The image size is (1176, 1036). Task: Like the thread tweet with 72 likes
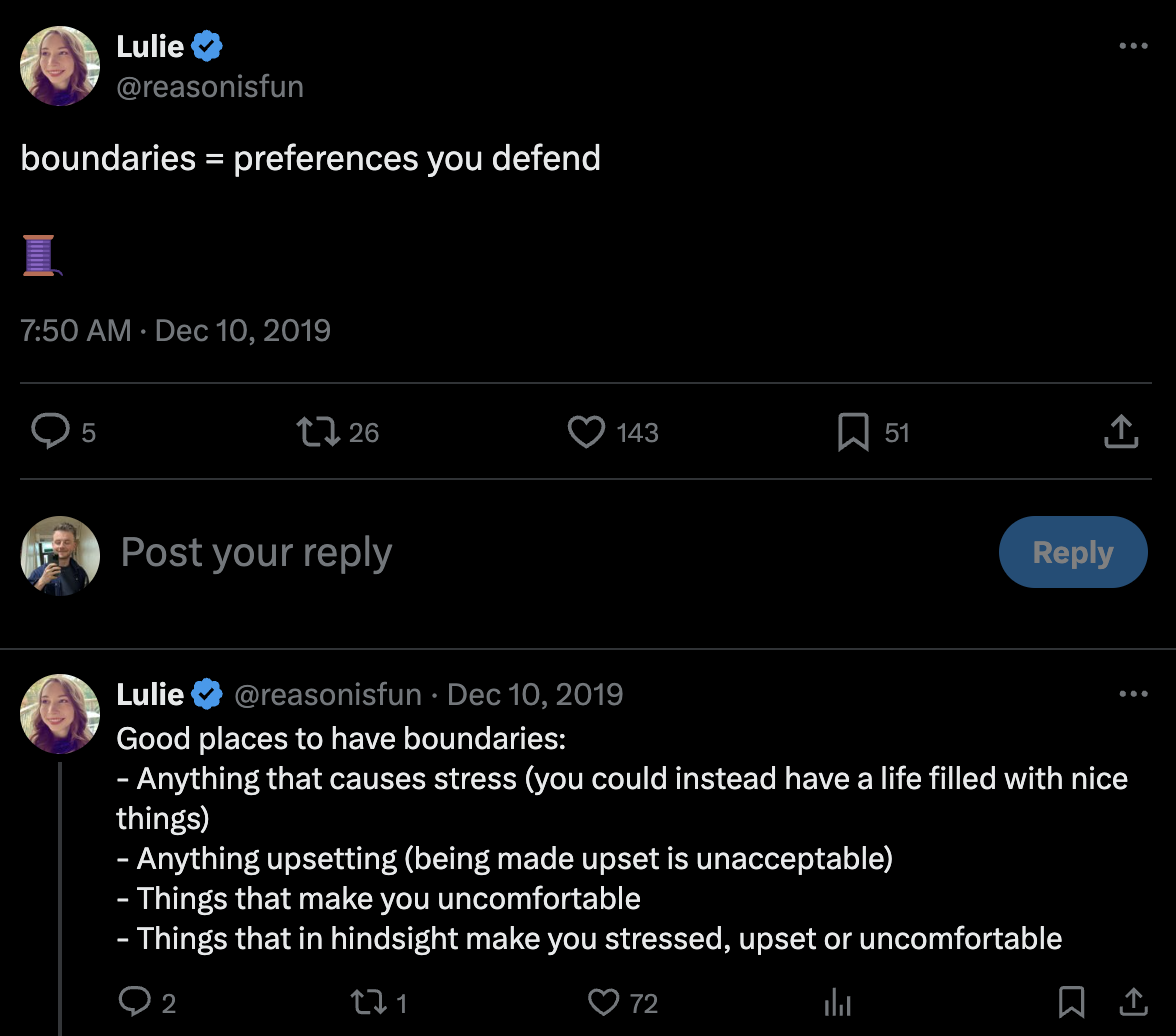point(604,1002)
